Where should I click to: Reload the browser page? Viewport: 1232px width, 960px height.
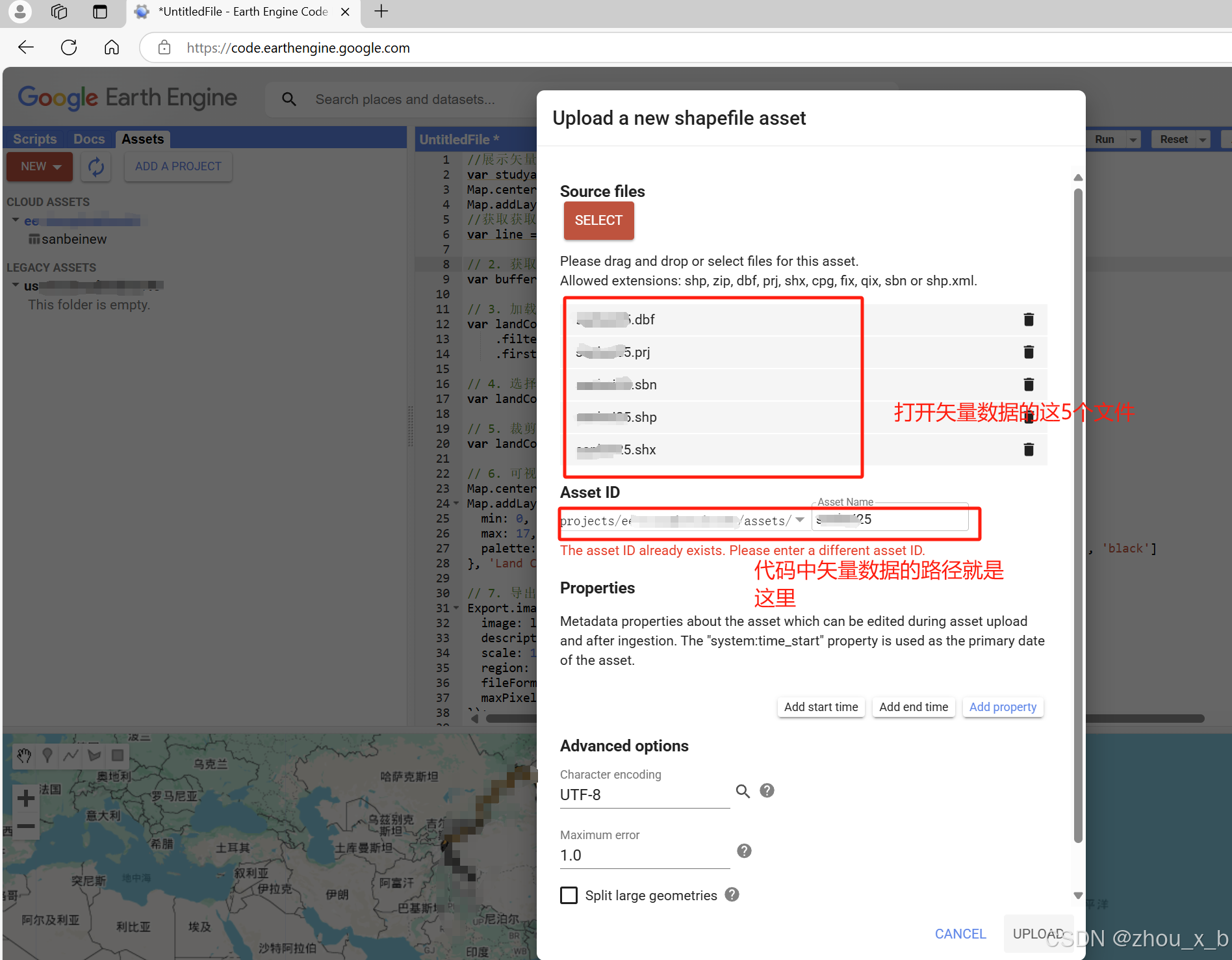click(x=69, y=47)
